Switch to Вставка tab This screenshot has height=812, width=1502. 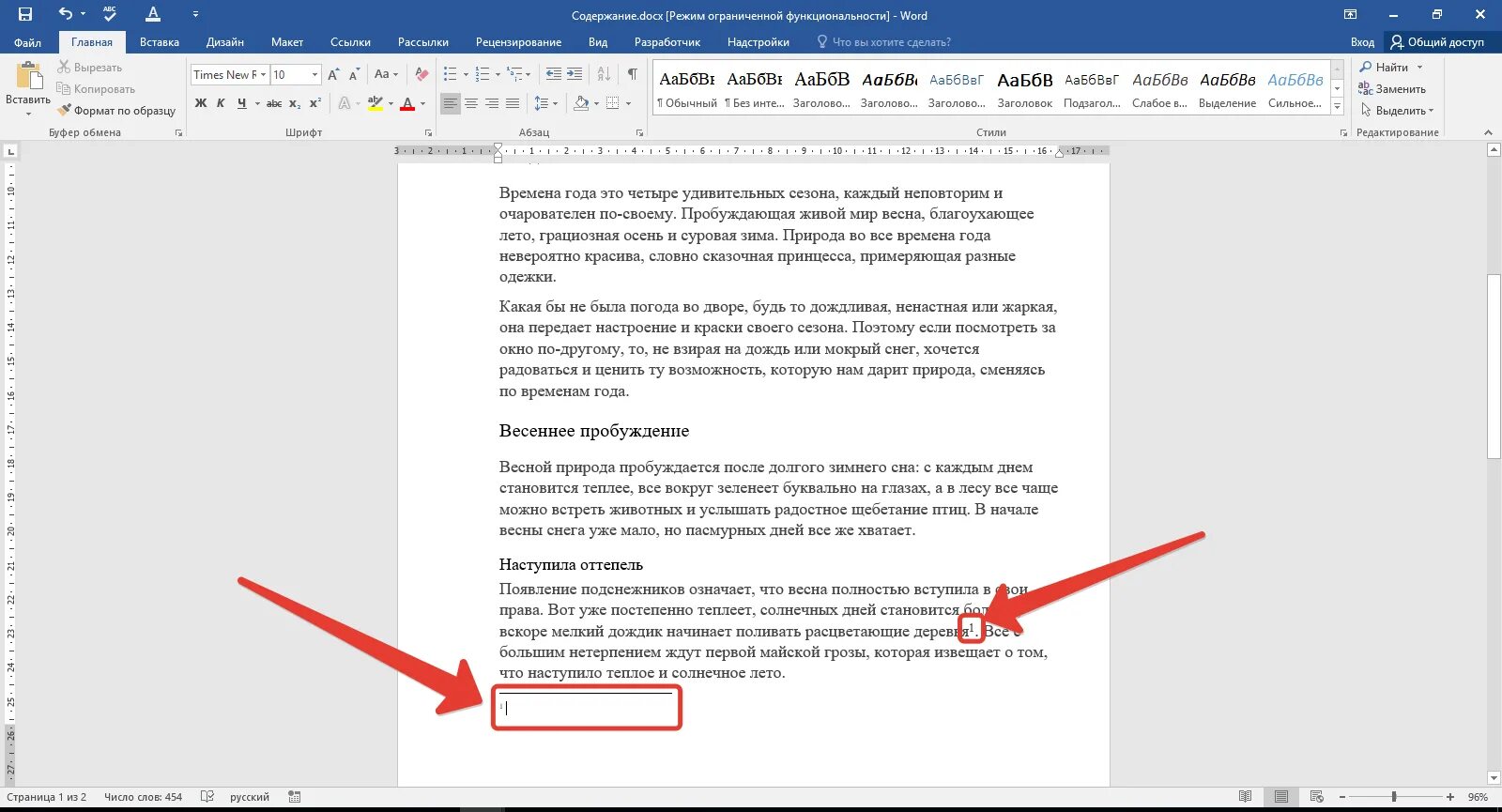coord(160,42)
